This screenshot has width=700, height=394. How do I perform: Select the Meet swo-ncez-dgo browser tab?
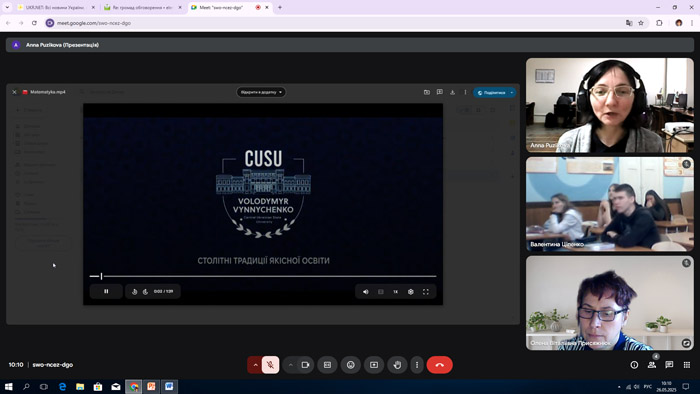click(230, 8)
